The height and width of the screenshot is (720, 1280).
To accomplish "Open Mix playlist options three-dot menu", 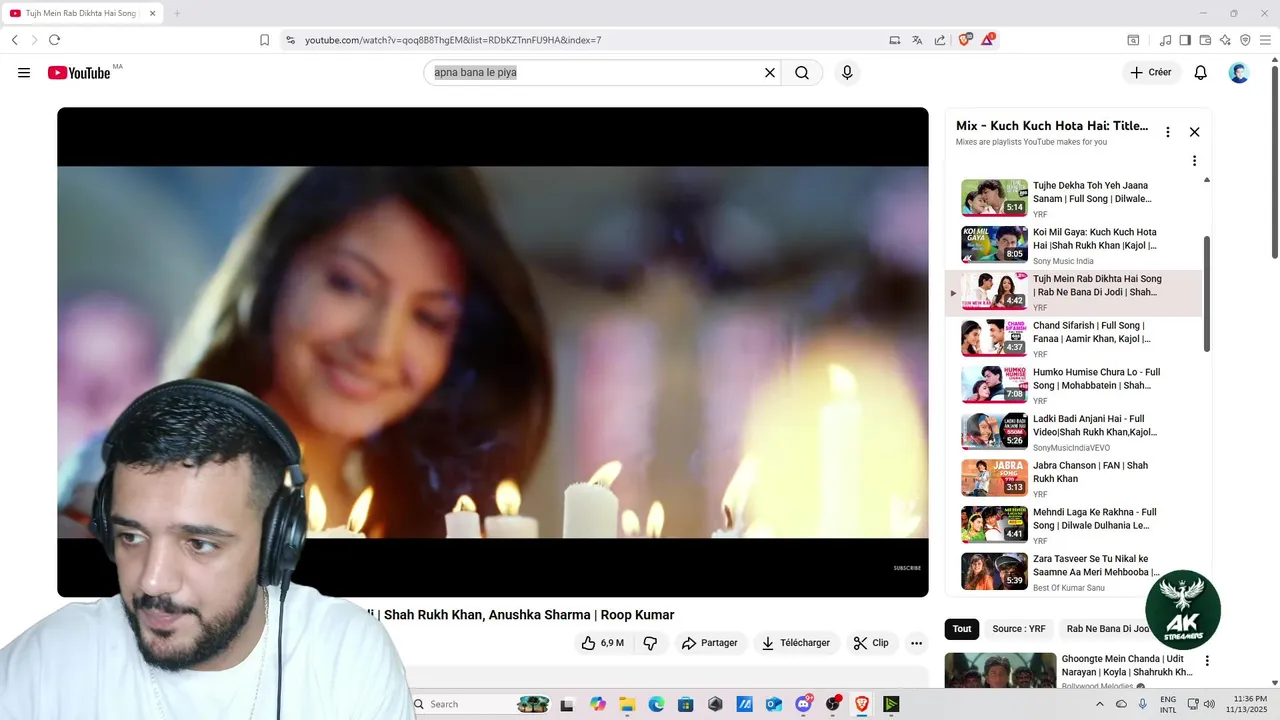I will coord(1167,132).
